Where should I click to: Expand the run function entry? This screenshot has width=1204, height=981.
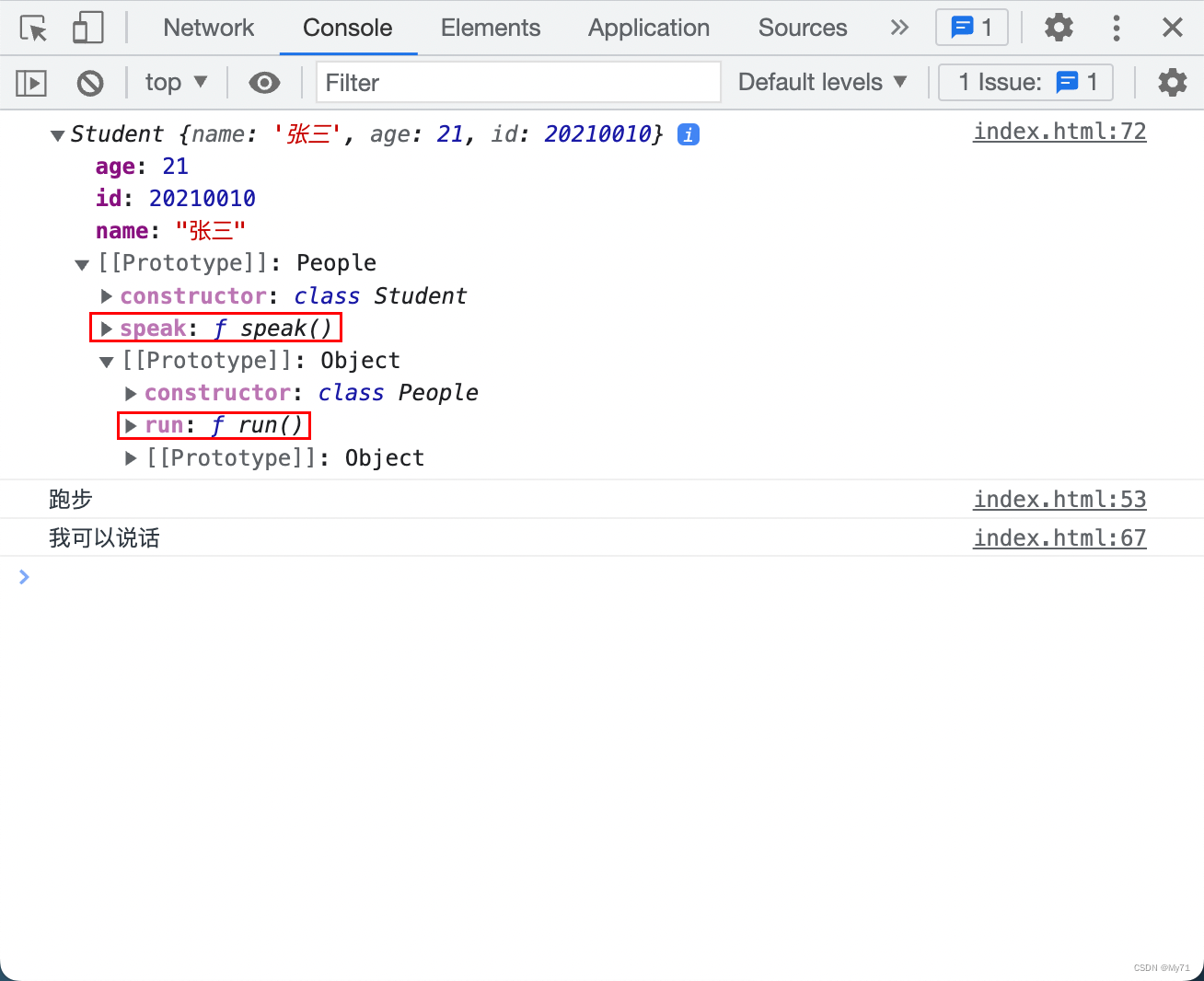tap(131, 425)
